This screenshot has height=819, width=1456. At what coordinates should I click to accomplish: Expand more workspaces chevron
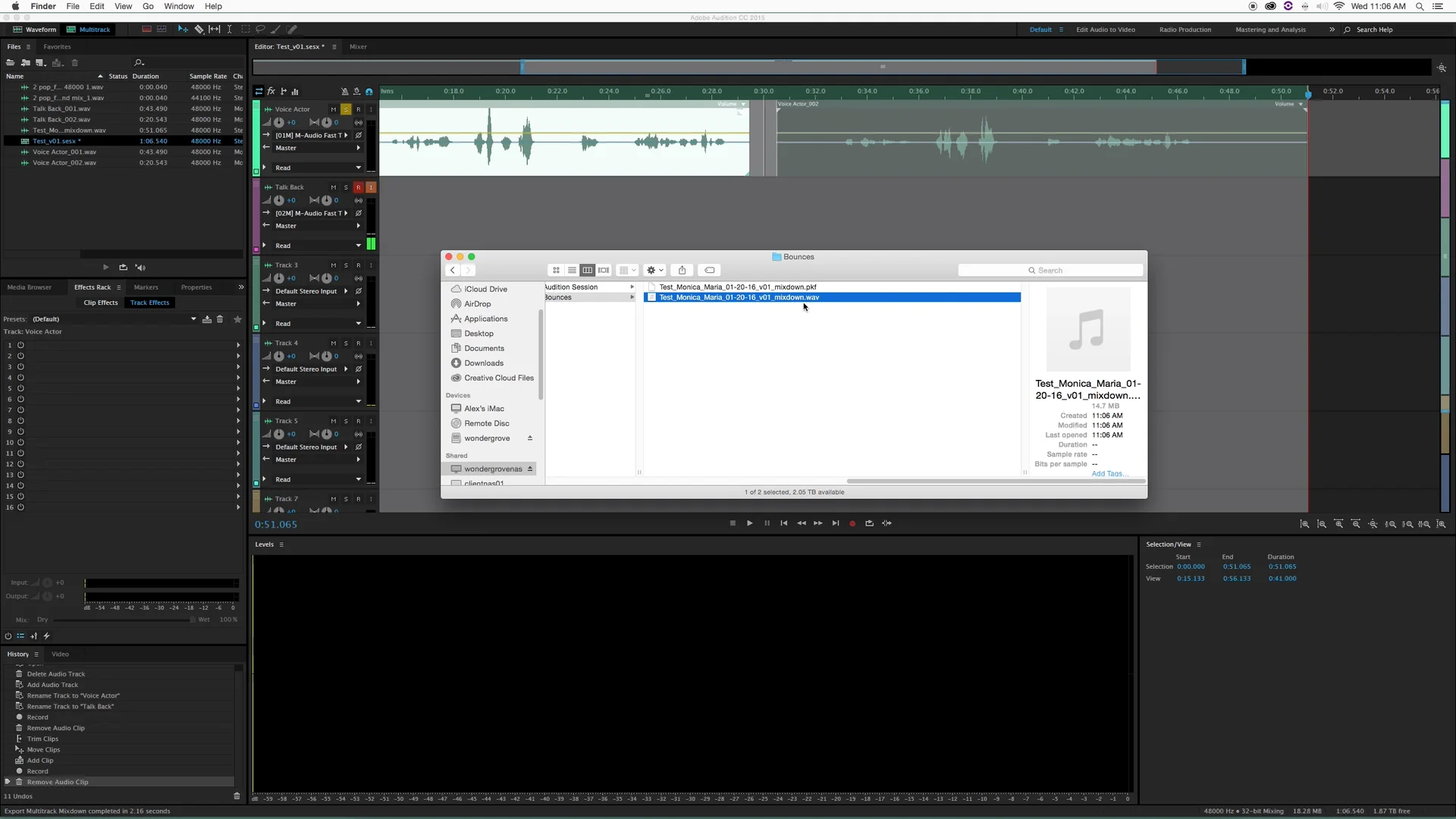(1332, 30)
